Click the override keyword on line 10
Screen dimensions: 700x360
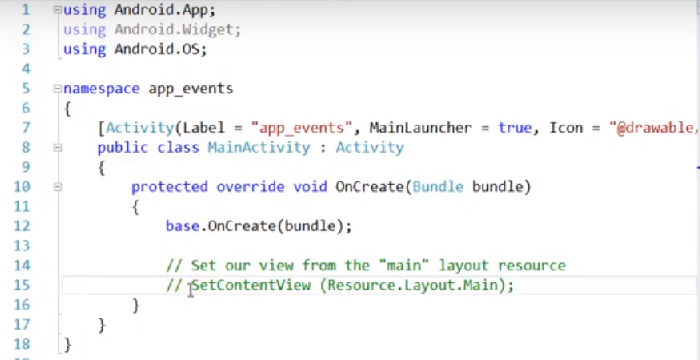click(x=250, y=187)
